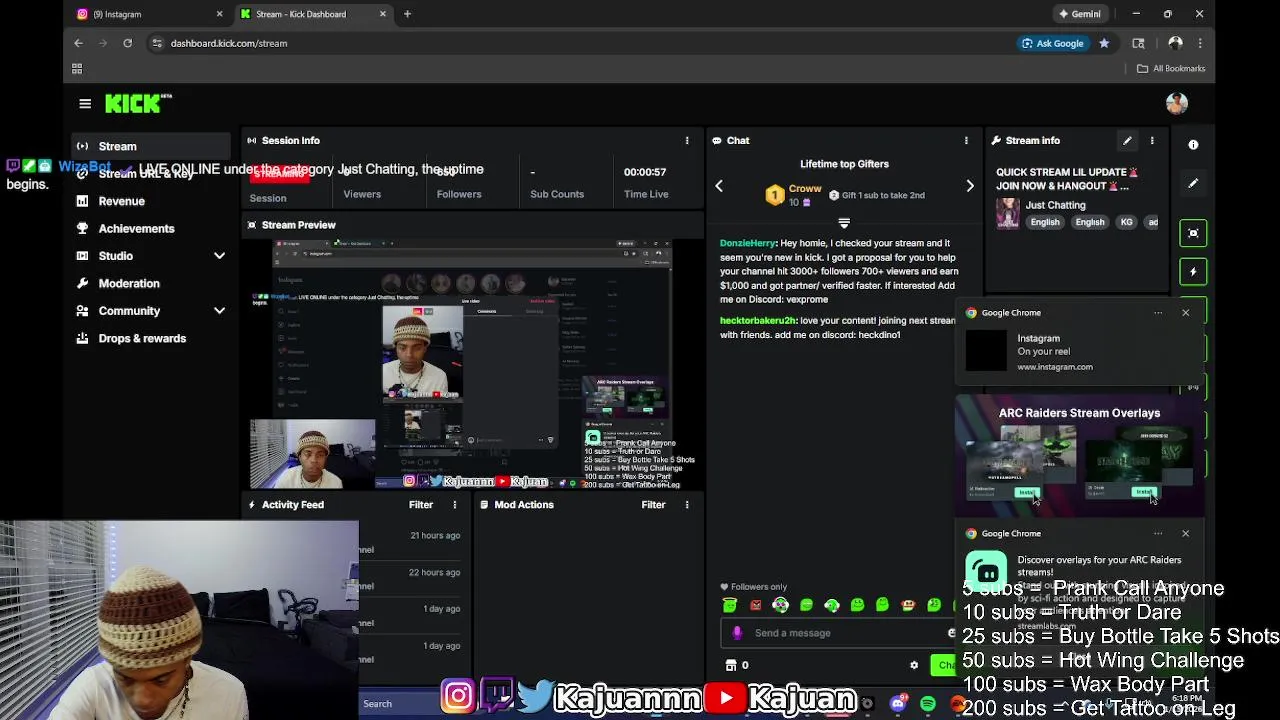
Task: Collapse the Lifetime top Gifters banner
Action: (x=844, y=223)
